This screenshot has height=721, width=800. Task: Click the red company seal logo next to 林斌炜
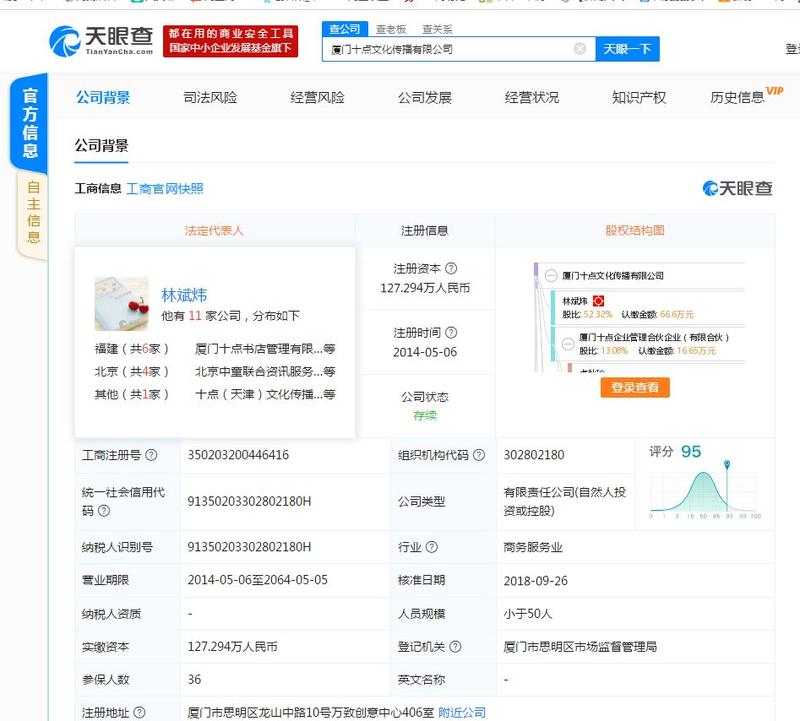tap(599, 301)
